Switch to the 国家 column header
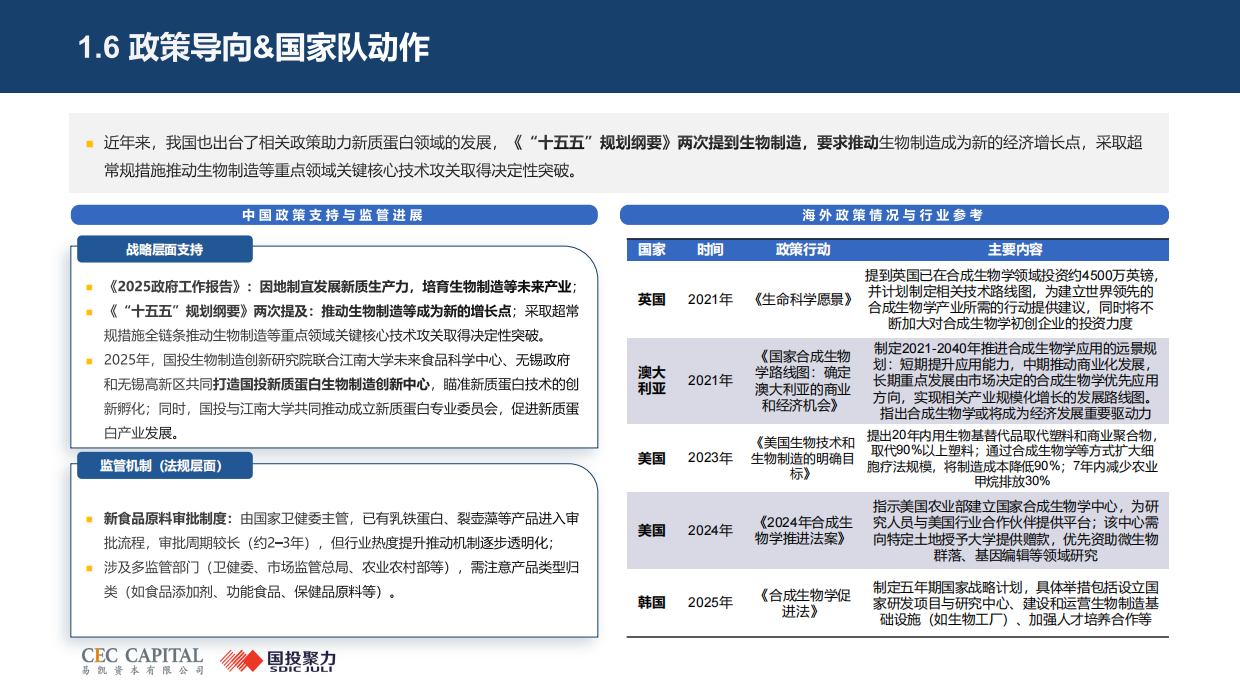This screenshot has height=697, width=1240. pyautogui.click(x=651, y=250)
